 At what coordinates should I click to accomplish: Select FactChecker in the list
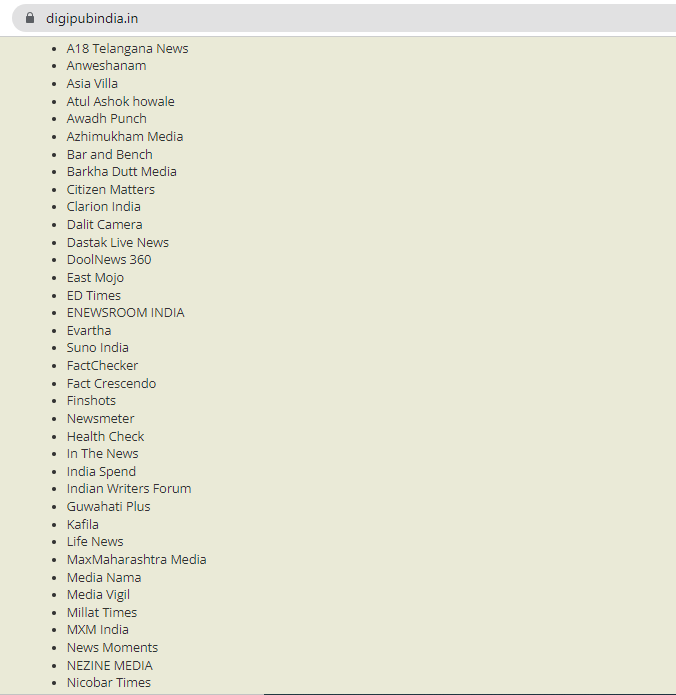pos(102,366)
